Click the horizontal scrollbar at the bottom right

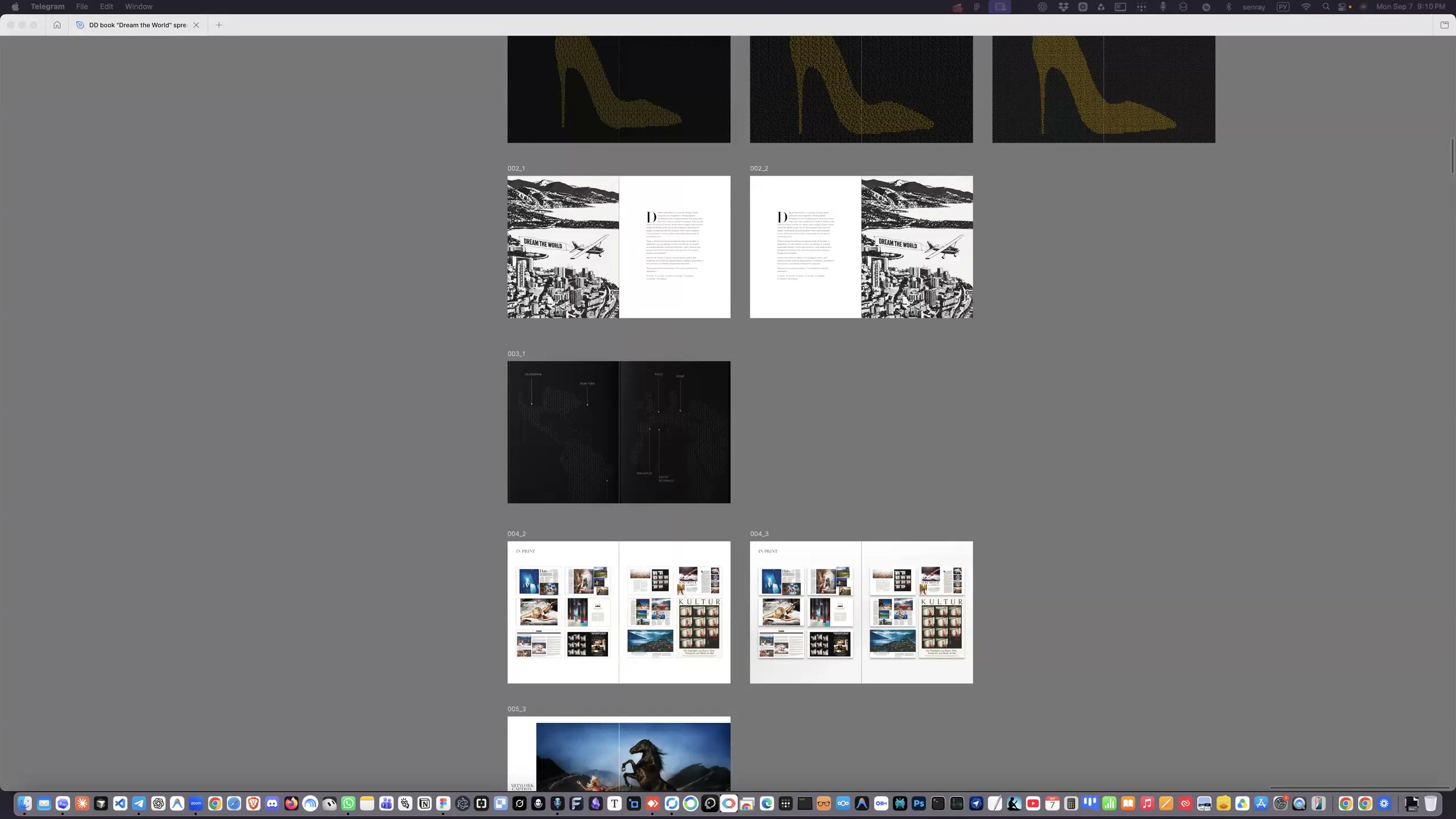pyautogui.click(x=1359, y=788)
